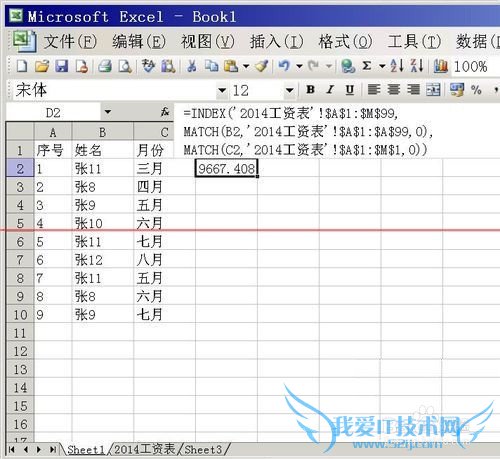The image size is (500, 459).
Task: Switch to the 2014工资表 sheet tab
Action: point(144,450)
